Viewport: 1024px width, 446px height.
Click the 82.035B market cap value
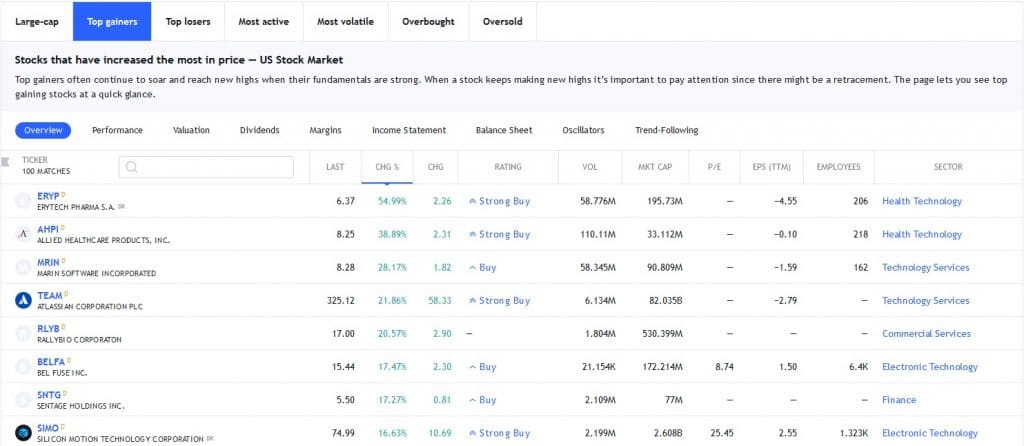click(x=665, y=300)
